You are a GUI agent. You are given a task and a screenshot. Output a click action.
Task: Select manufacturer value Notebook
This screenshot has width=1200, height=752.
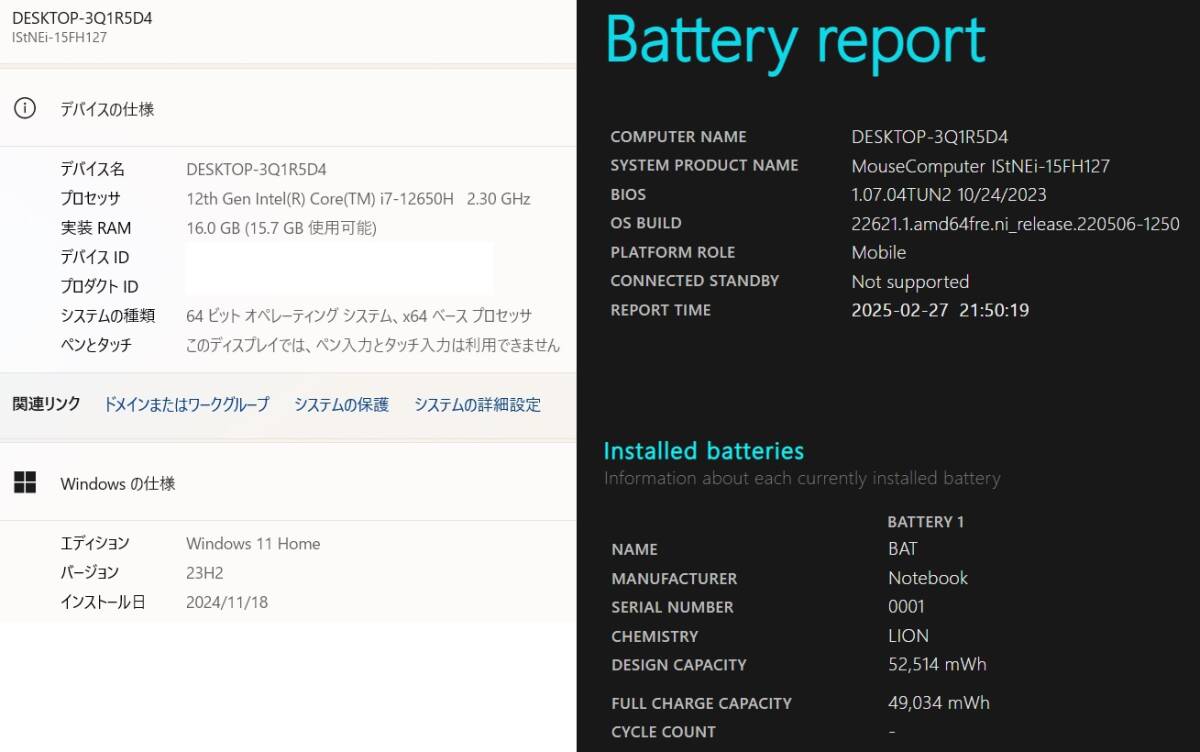pyautogui.click(x=928, y=578)
